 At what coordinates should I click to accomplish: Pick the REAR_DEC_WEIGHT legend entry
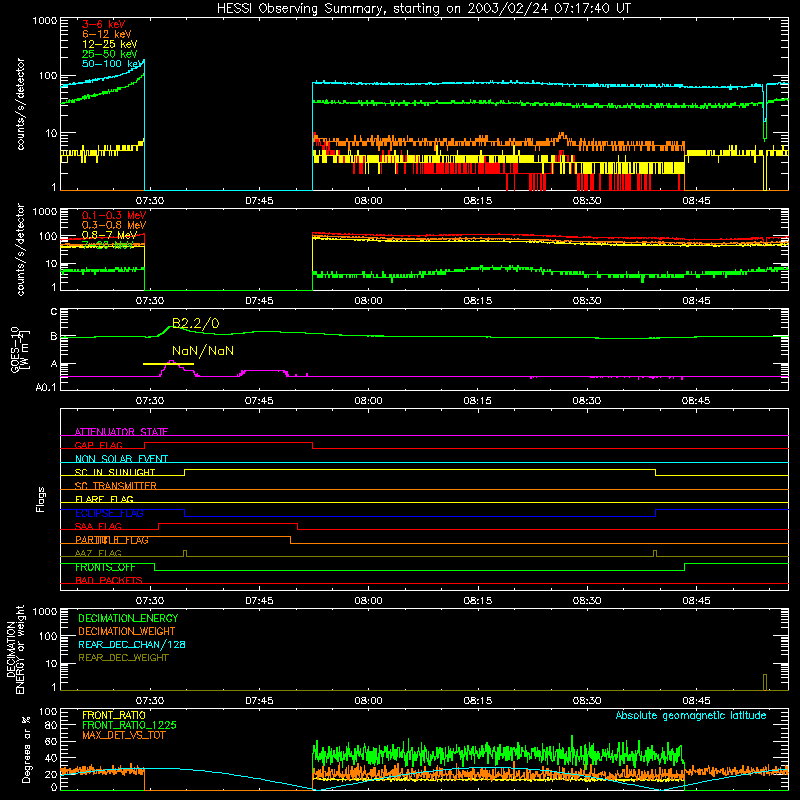pos(123,658)
